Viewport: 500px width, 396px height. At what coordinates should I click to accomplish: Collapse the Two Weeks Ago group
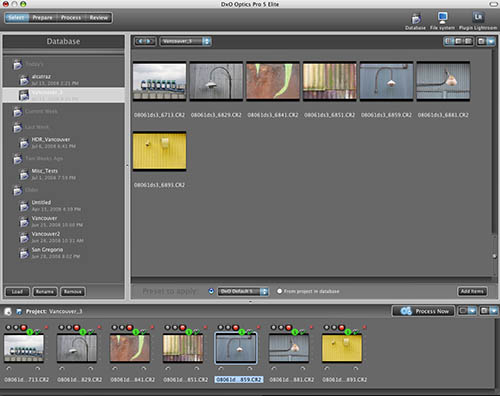click(18, 159)
